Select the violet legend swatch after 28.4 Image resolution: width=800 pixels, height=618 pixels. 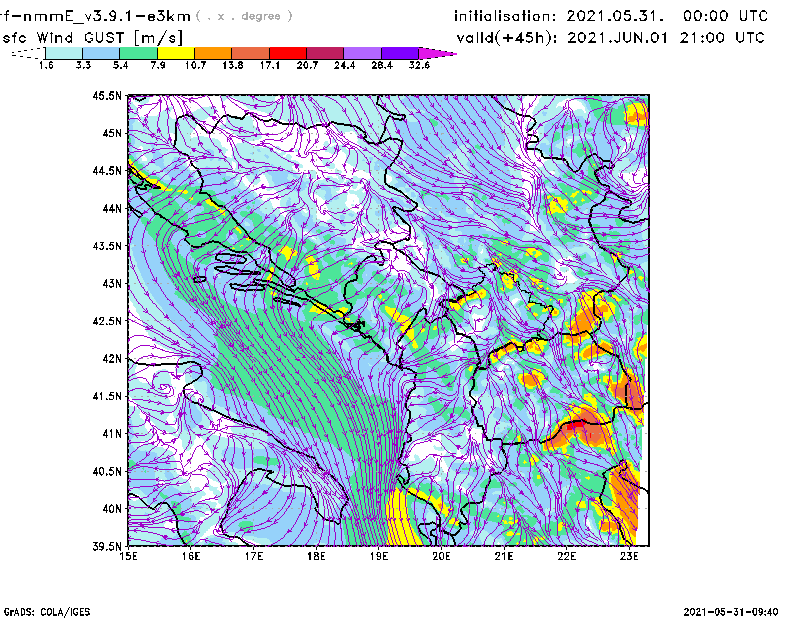click(x=399, y=53)
